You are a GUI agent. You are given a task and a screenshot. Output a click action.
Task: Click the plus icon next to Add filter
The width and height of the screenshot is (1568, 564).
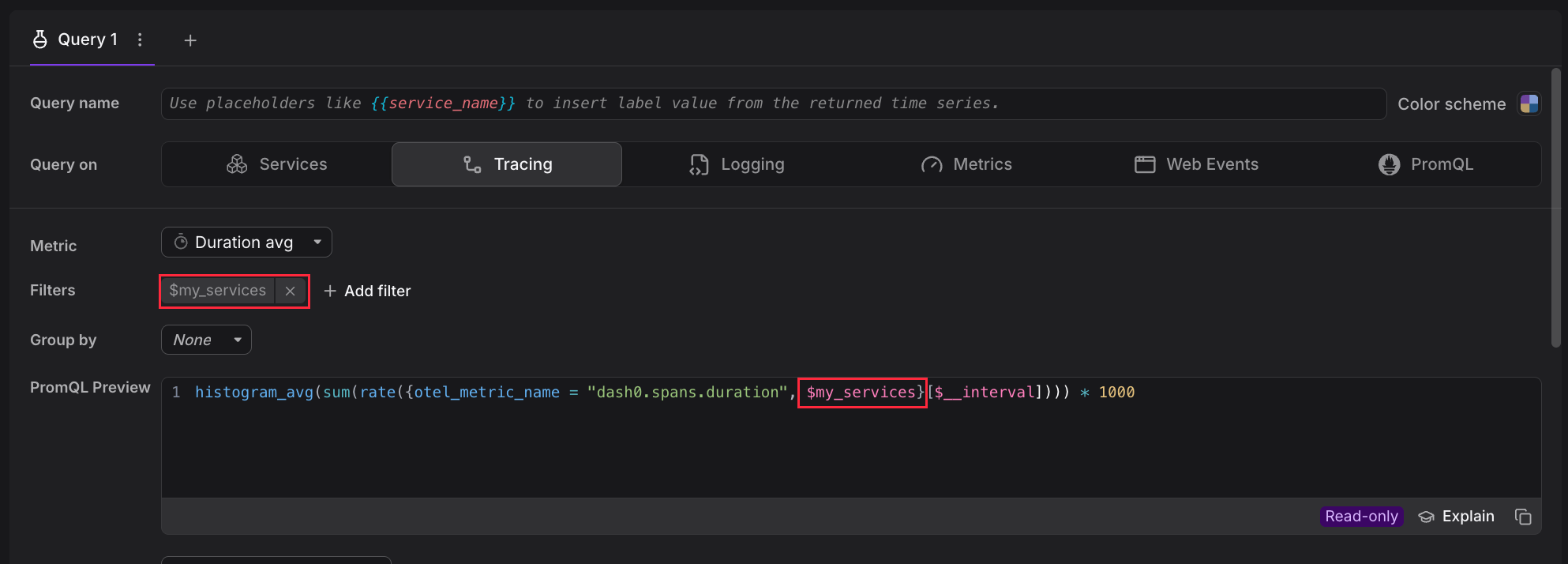(330, 291)
